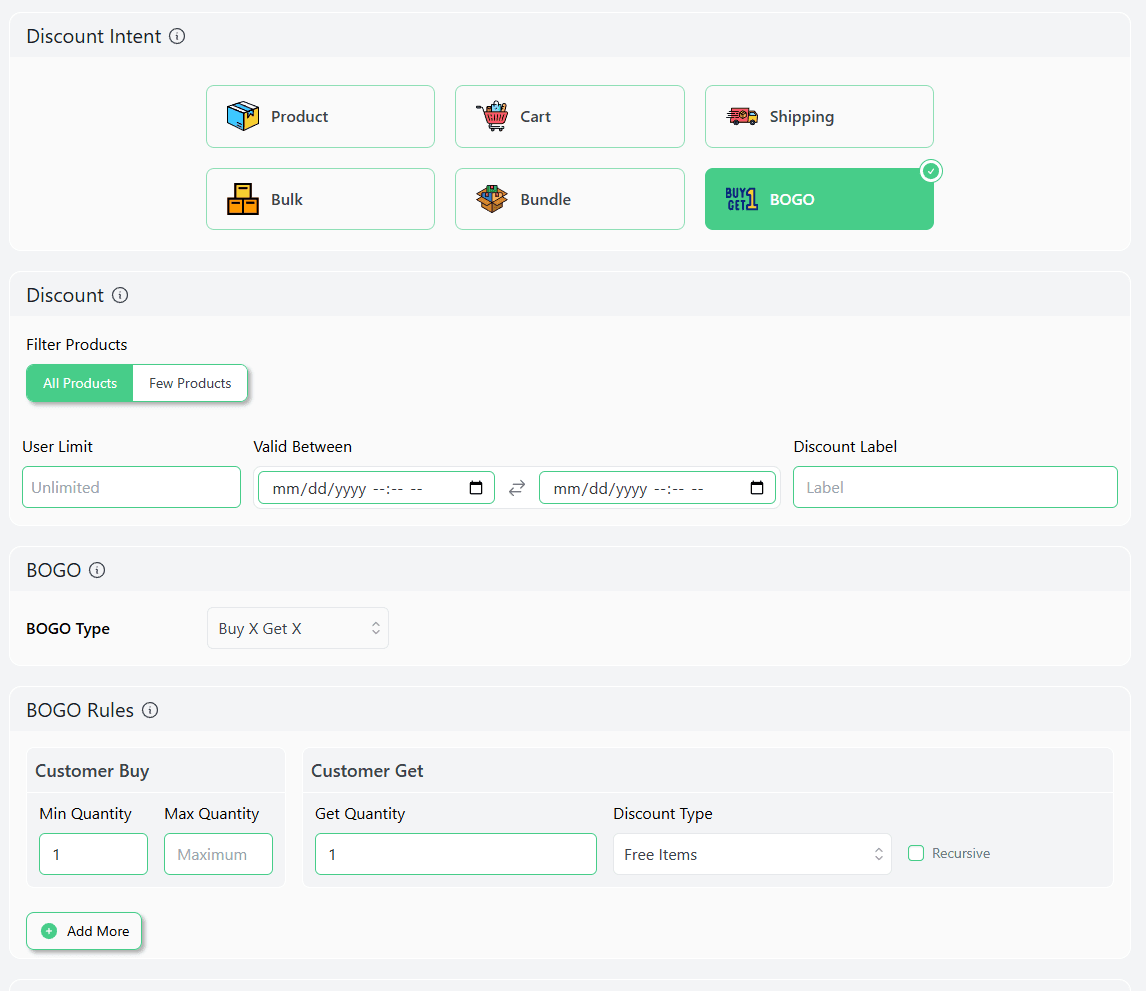Click the orange Bulk boxes icon
The width and height of the screenshot is (1146, 991).
pos(243,199)
